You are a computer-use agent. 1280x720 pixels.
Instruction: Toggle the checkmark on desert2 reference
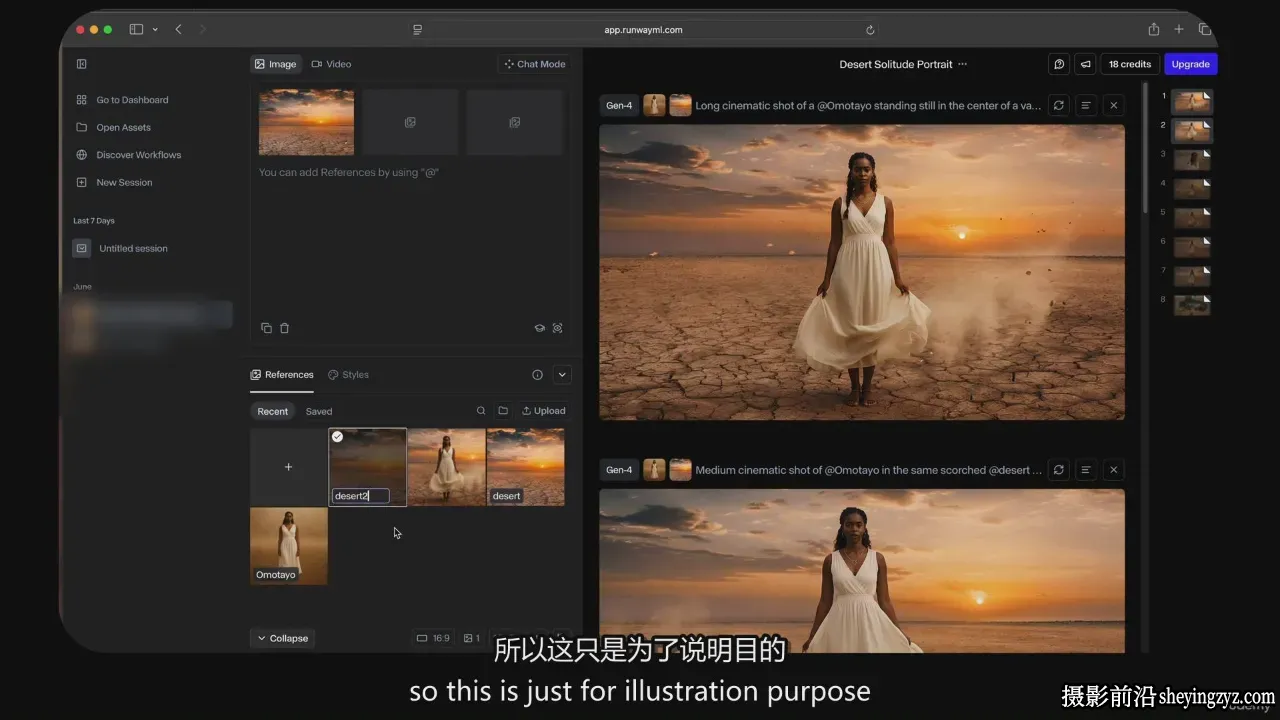338,437
